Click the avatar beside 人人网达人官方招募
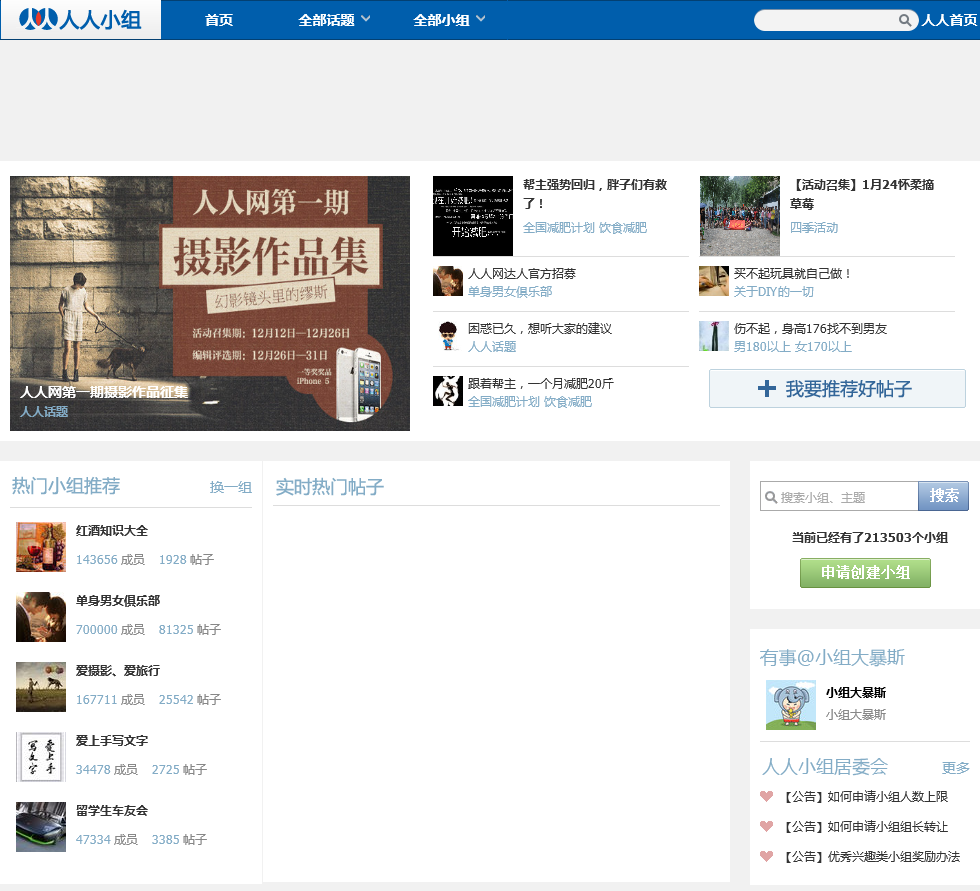 448,281
